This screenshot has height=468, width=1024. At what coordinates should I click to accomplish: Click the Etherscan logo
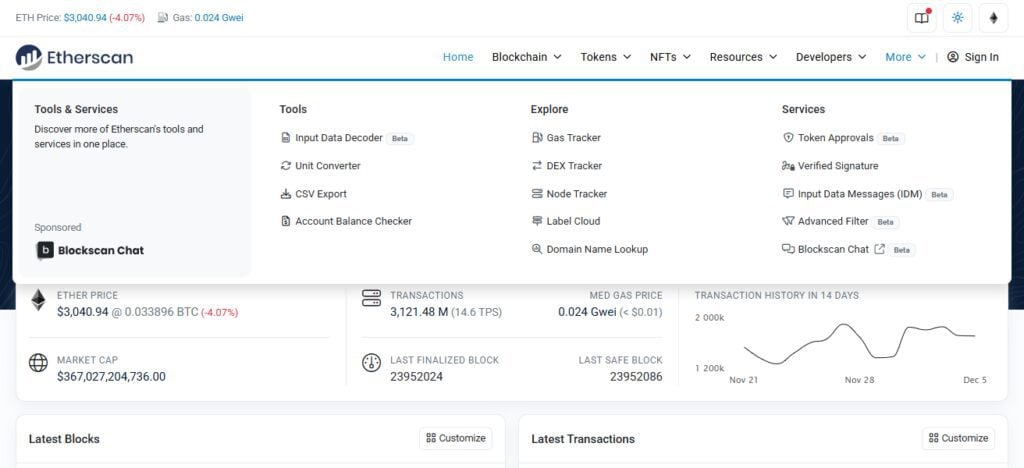(x=74, y=57)
